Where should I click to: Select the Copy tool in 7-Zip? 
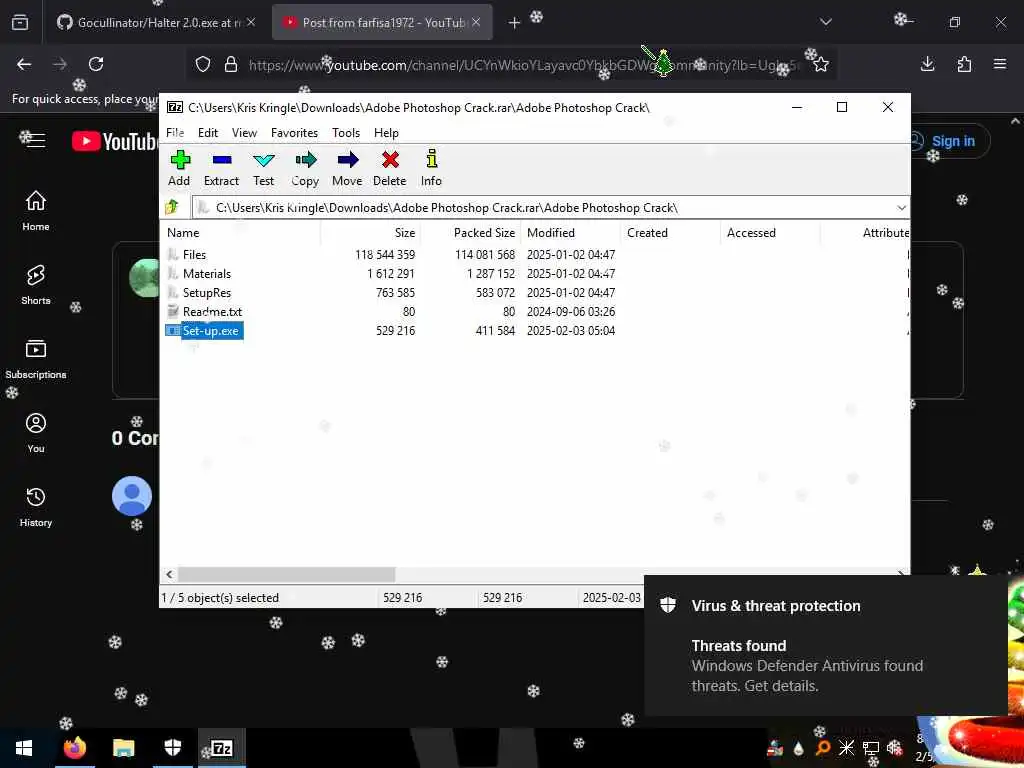pos(305,168)
